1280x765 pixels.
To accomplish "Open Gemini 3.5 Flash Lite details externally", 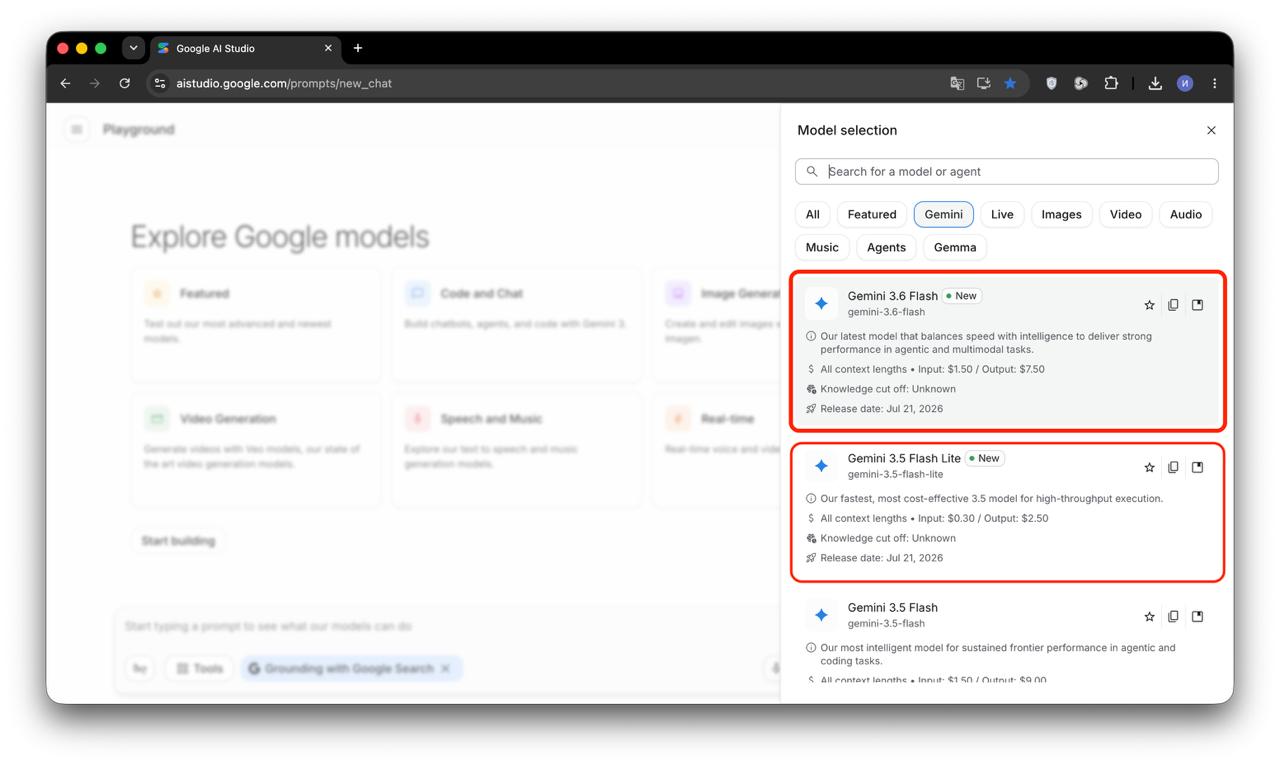I will [x=1197, y=467].
